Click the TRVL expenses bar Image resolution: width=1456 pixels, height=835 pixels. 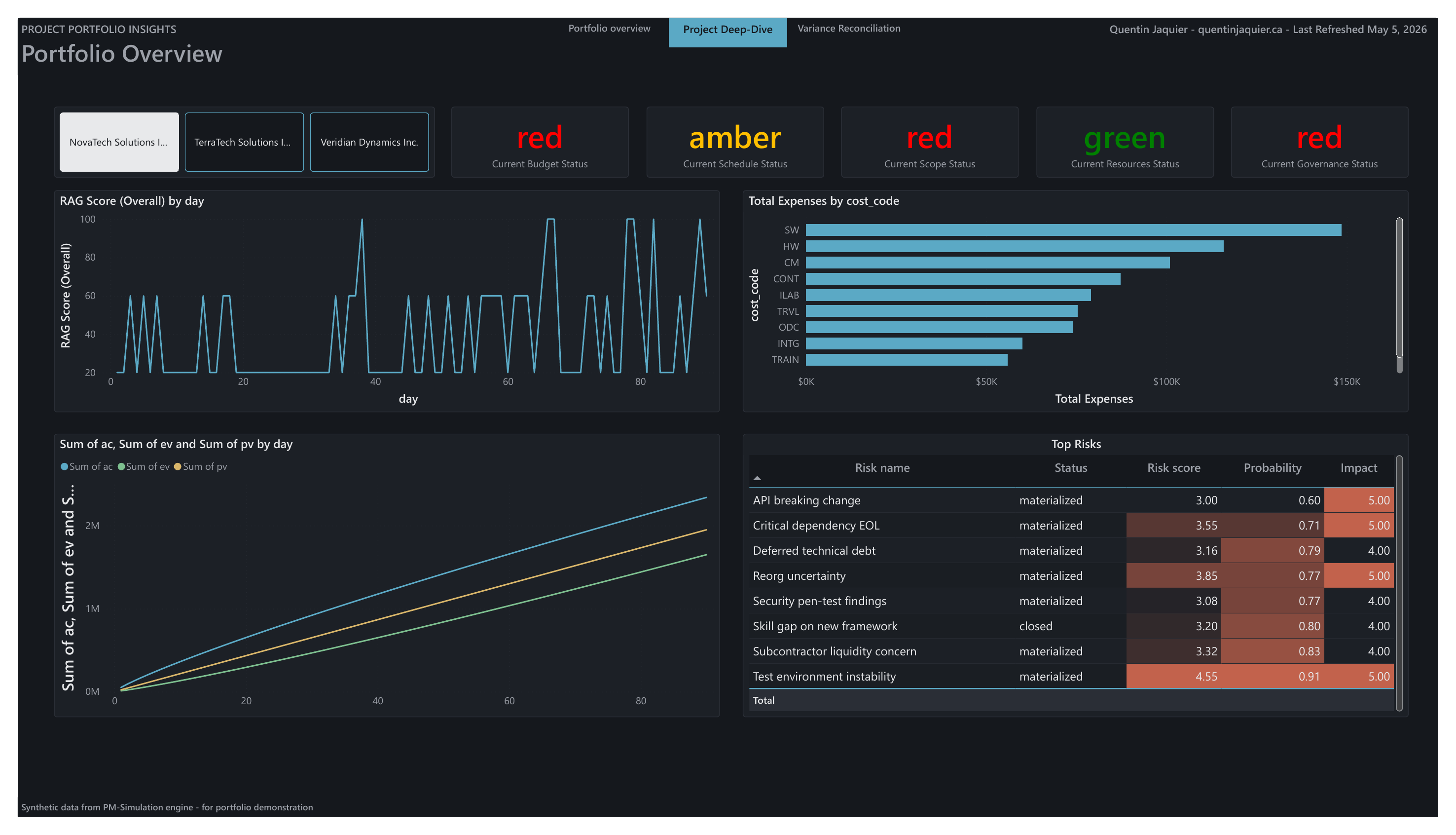(x=942, y=311)
